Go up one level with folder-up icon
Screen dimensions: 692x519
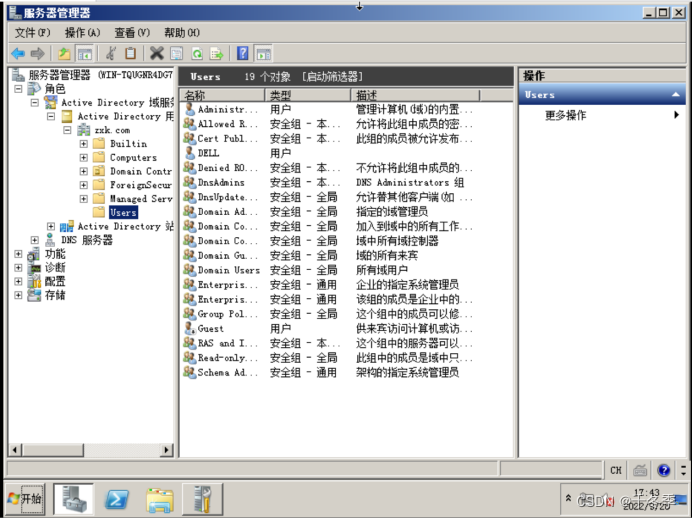click(x=64, y=54)
